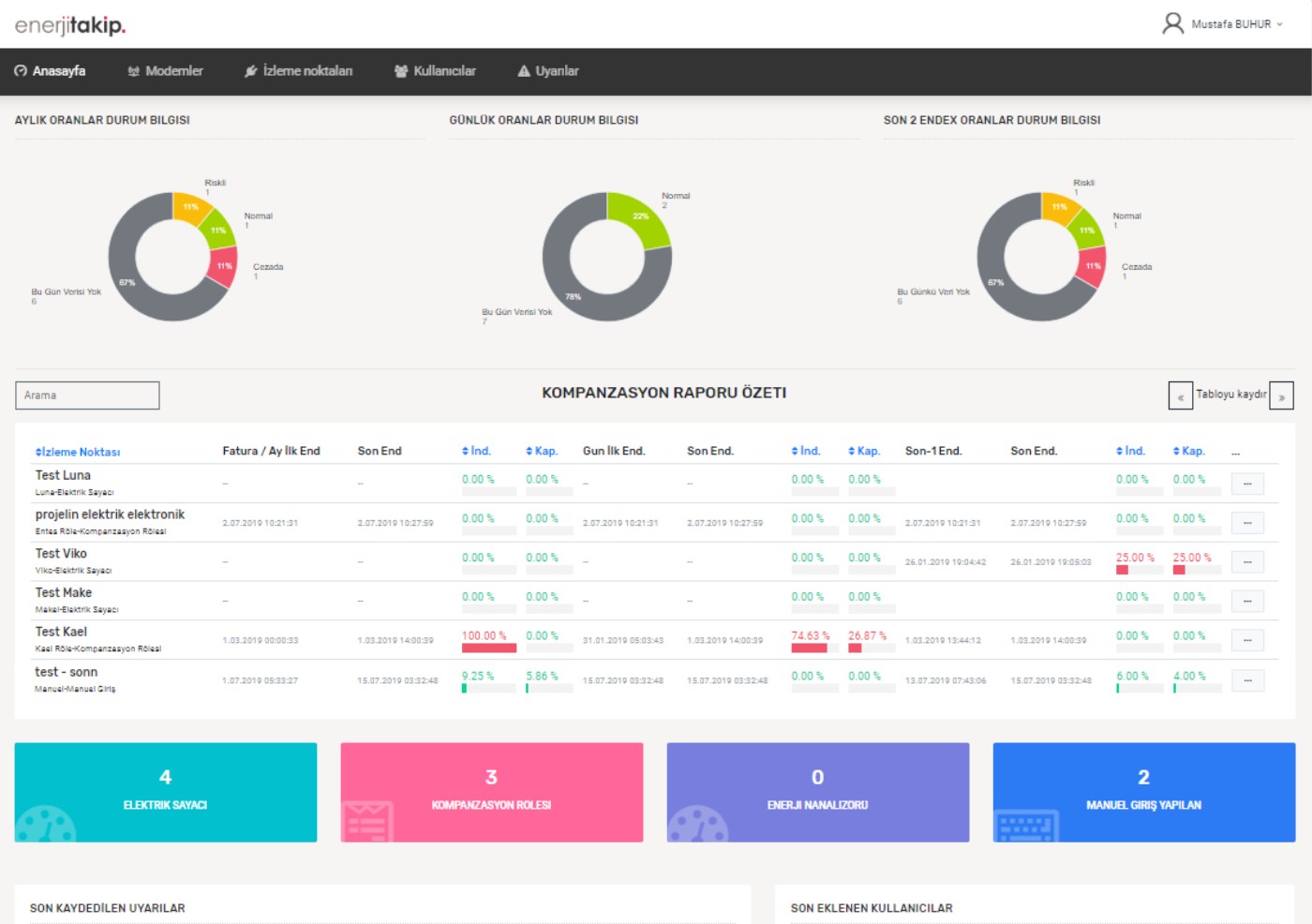Open İzleme noktaları menu
The width and height of the screenshot is (1312, 924).
click(x=298, y=71)
